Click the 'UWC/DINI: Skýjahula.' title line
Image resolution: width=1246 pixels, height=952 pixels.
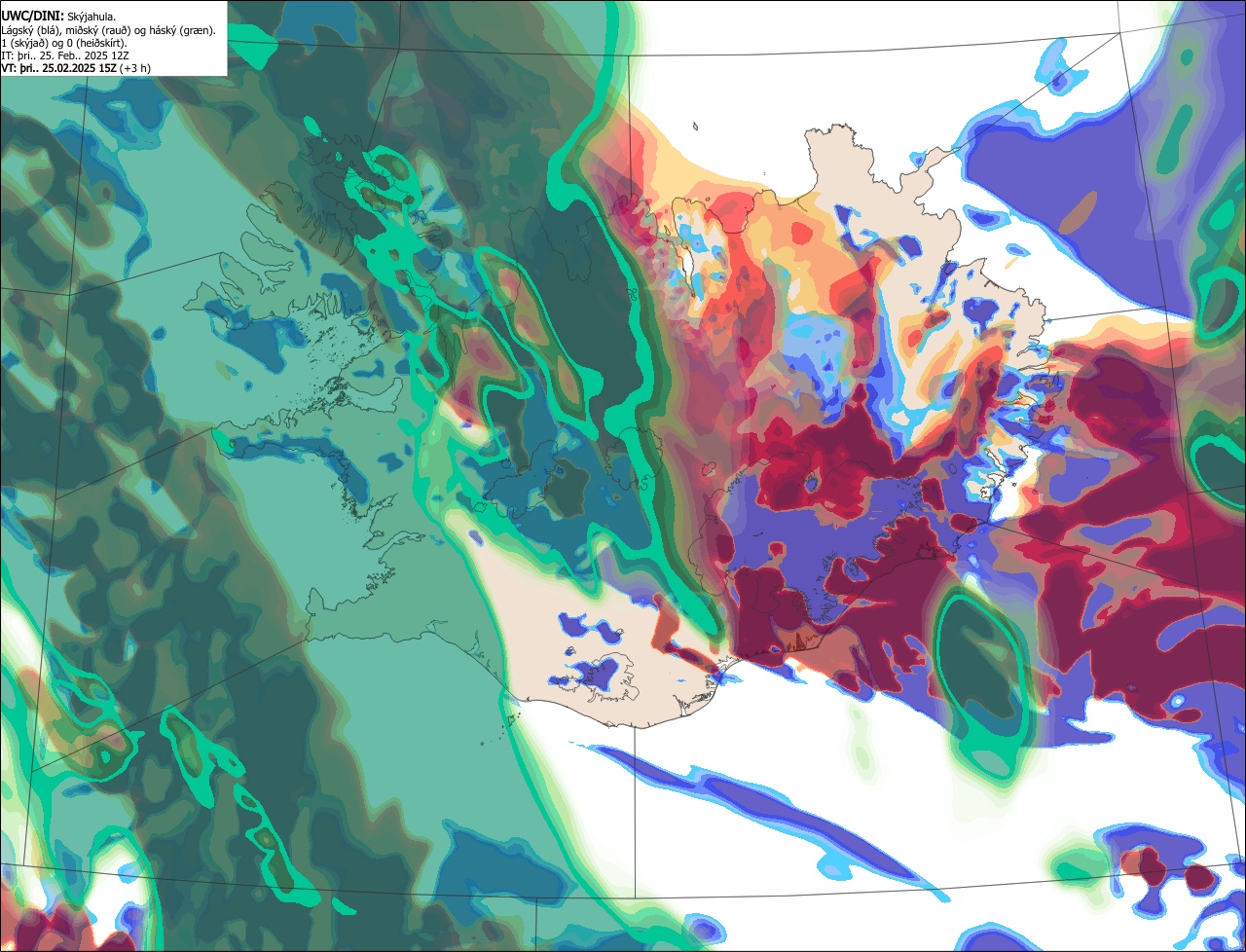point(58,17)
